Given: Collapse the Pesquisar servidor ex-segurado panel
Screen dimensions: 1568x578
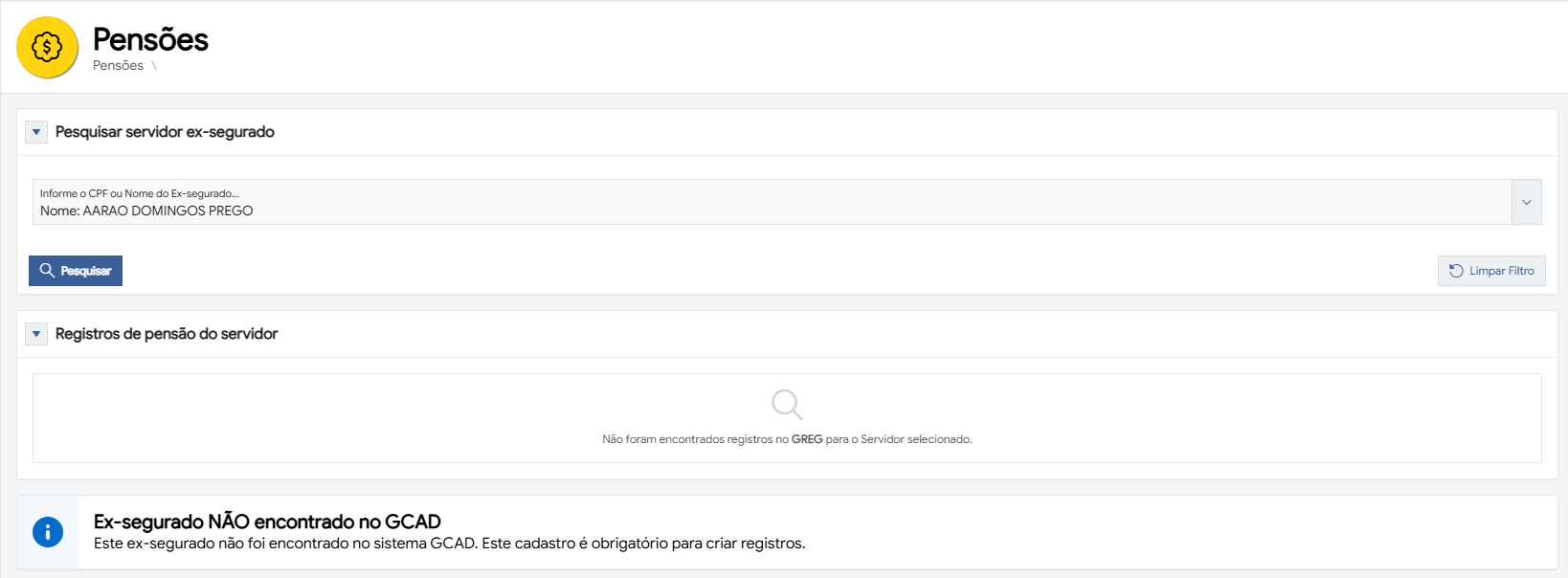Looking at the screenshot, I should [x=36, y=132].
